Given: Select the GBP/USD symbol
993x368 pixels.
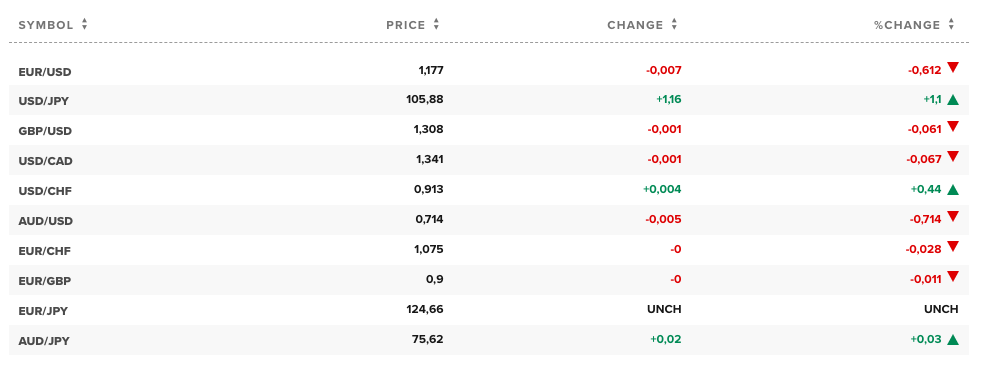Looking at the screenshot, I should coord(45,131).
